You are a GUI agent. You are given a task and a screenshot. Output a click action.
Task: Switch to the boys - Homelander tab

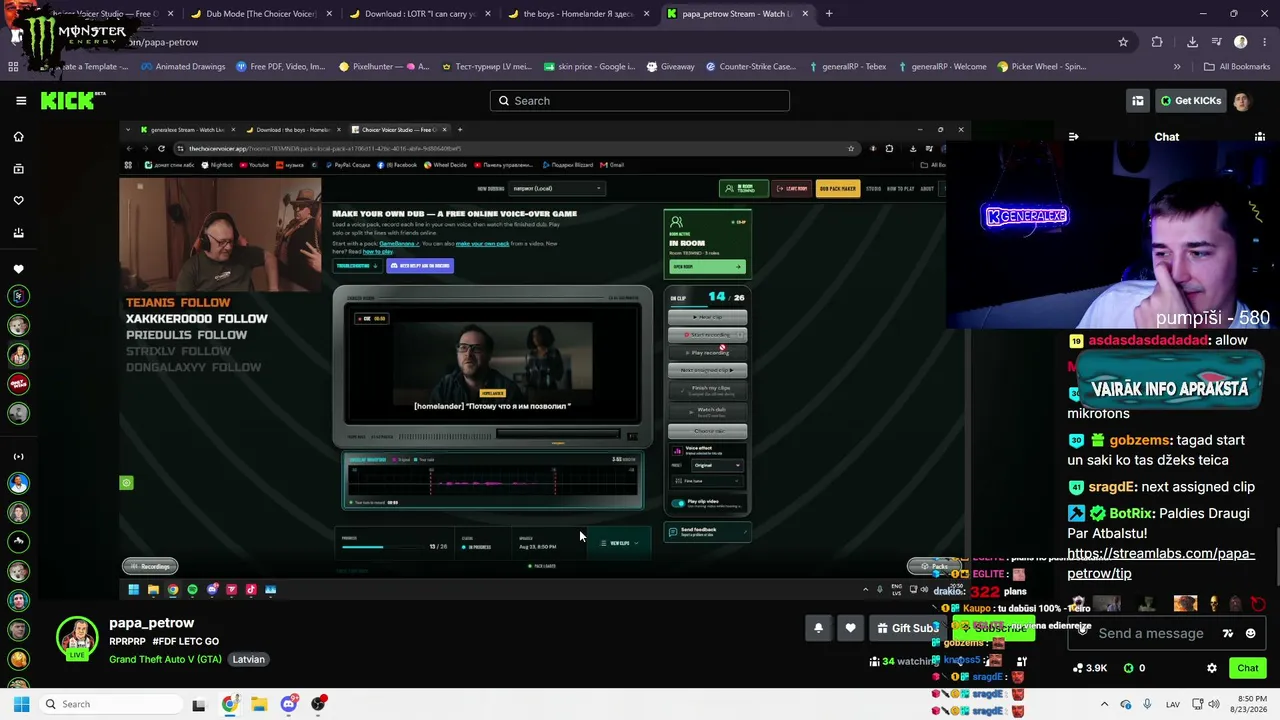tap(580, 14)
